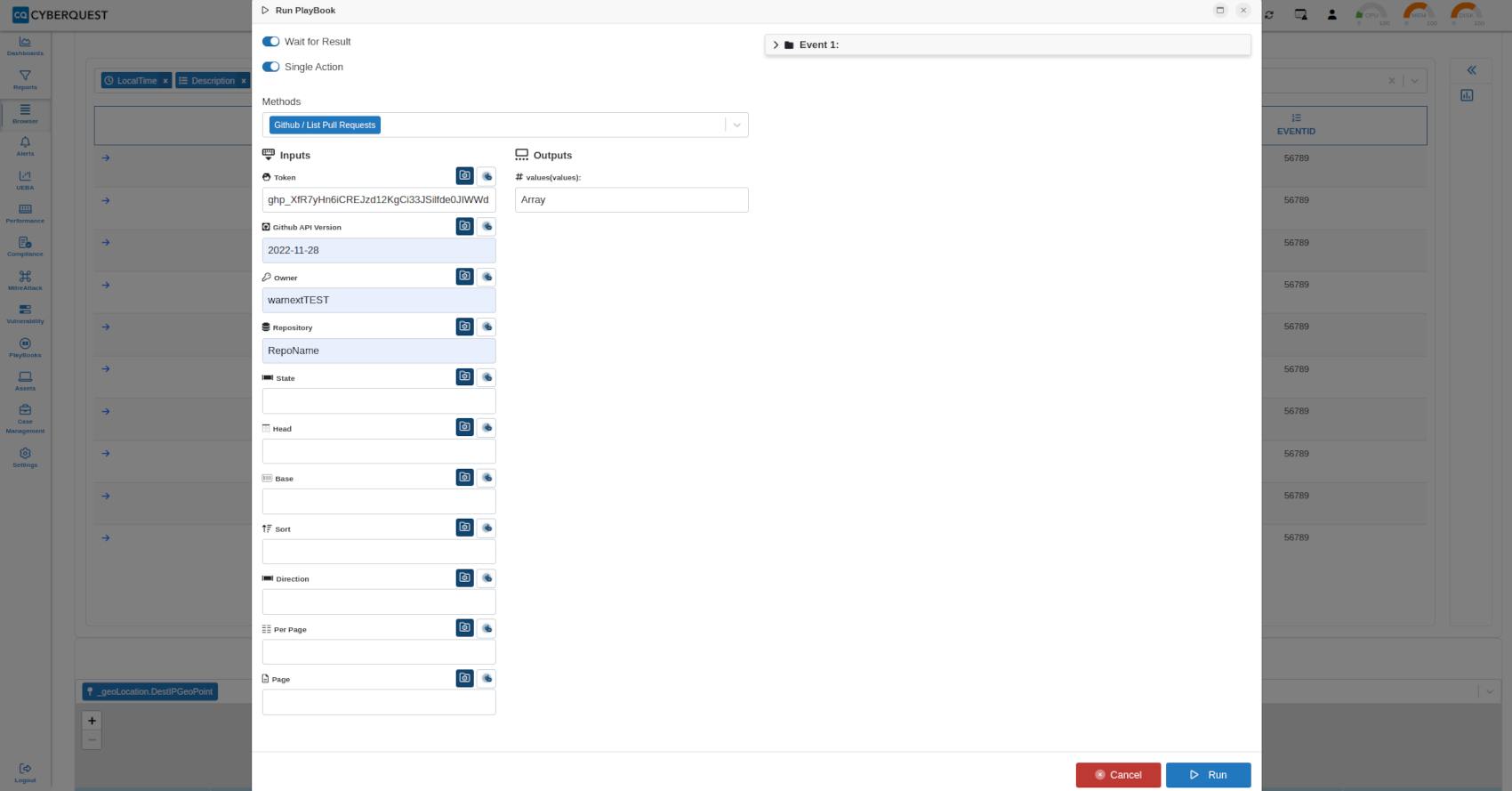Click the Owner input field
This screenshot has width=1512, height=791.
[x=379, y=300]
